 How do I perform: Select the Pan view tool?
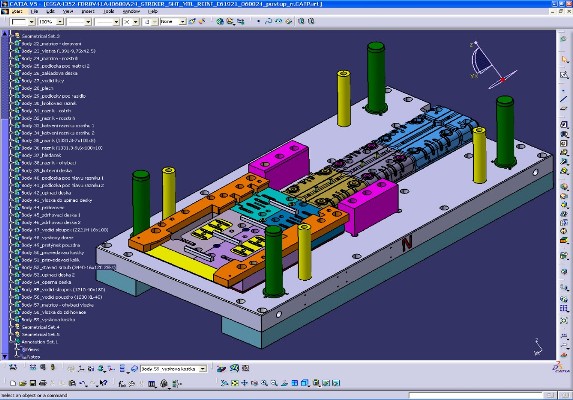(244, 383)
